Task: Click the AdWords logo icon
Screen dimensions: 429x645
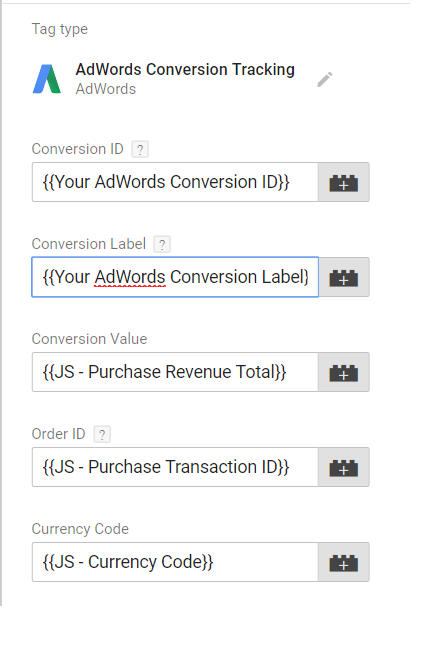Action: pos(47,79)
